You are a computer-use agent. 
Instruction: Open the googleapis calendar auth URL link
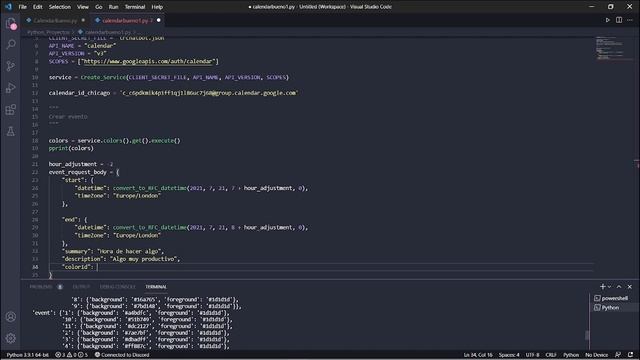pyautogui.click(x=149, y=61)
